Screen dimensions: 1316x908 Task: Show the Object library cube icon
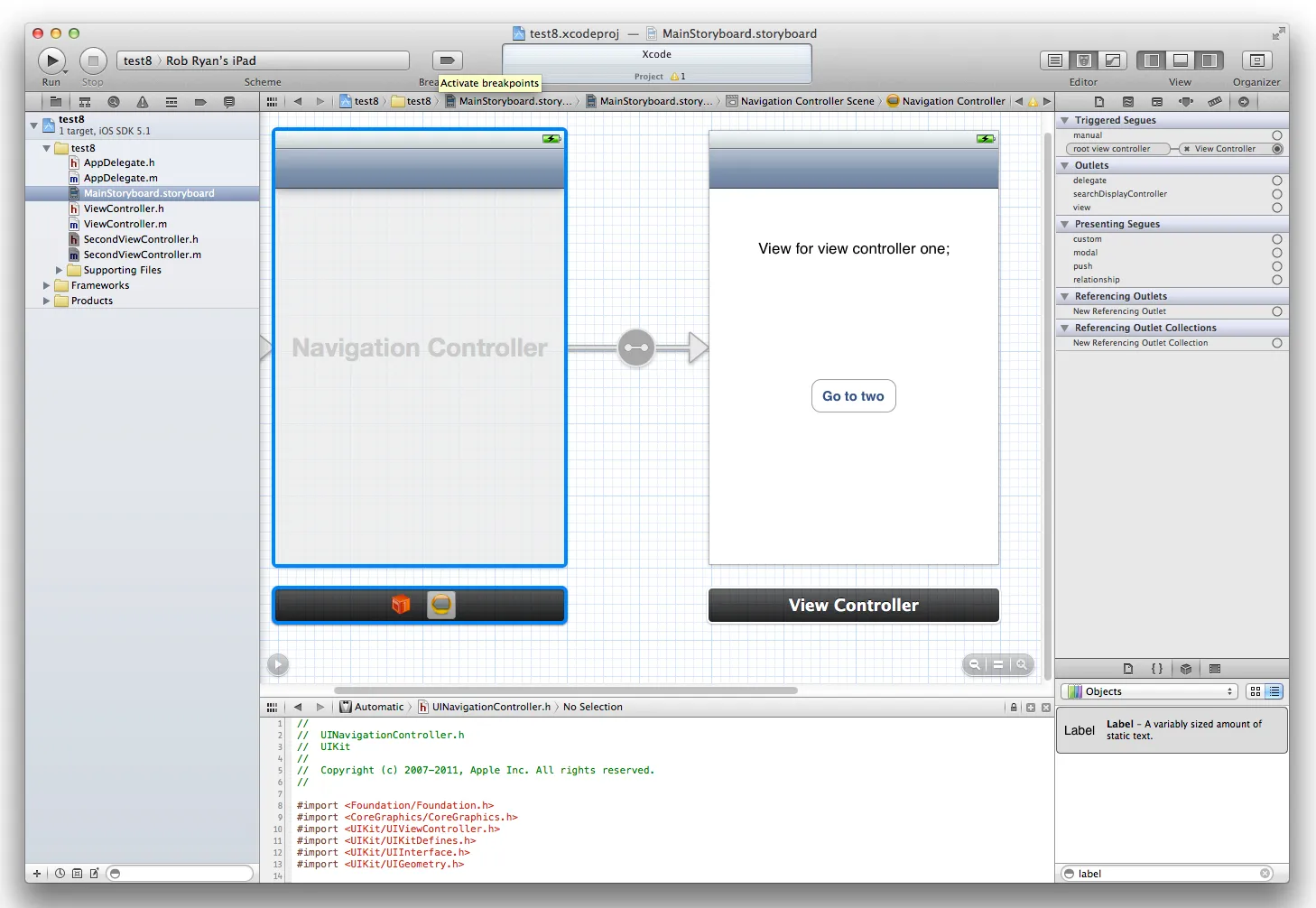click(x=1186, y=669)
